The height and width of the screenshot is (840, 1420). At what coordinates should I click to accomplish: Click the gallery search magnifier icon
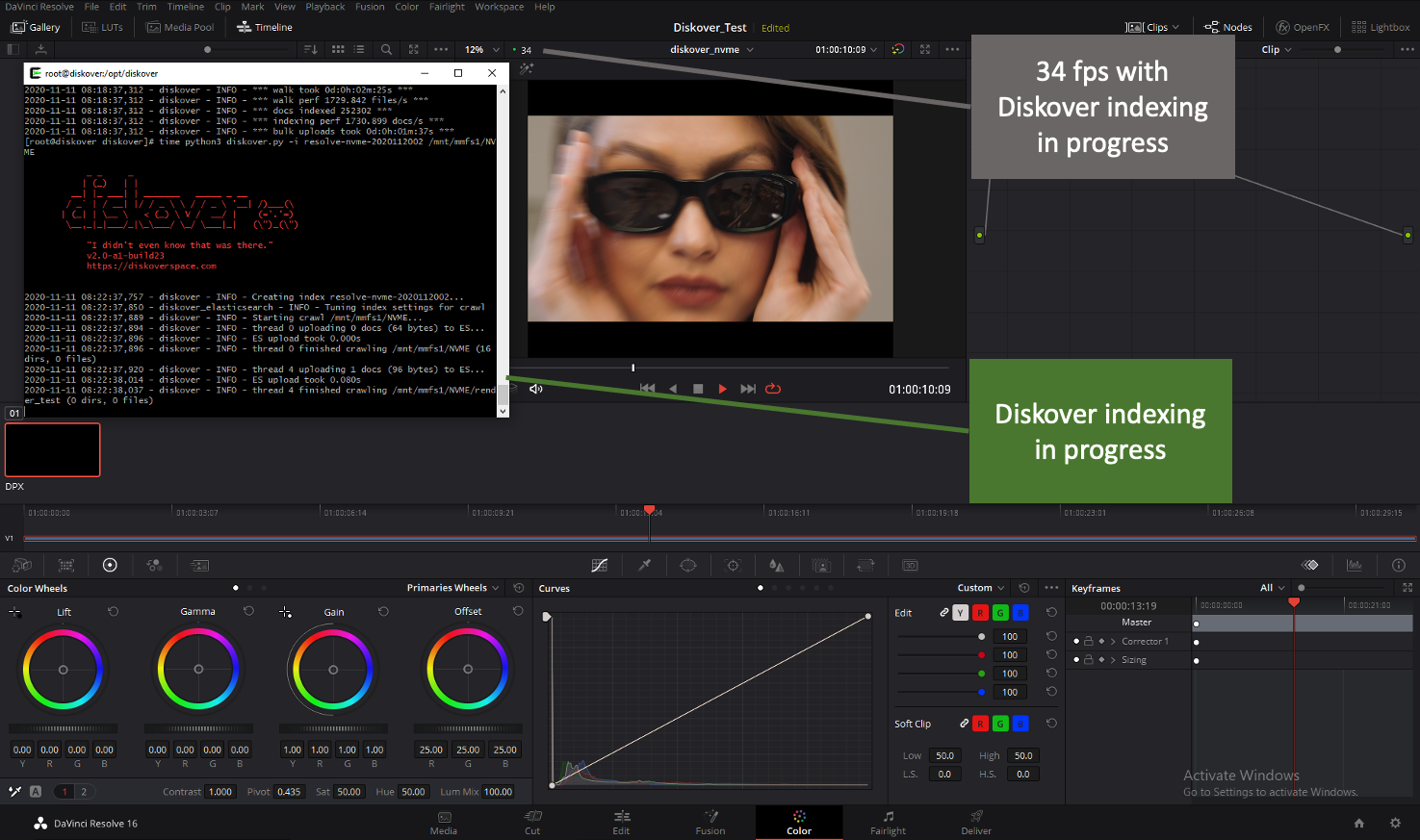(386, 49)
